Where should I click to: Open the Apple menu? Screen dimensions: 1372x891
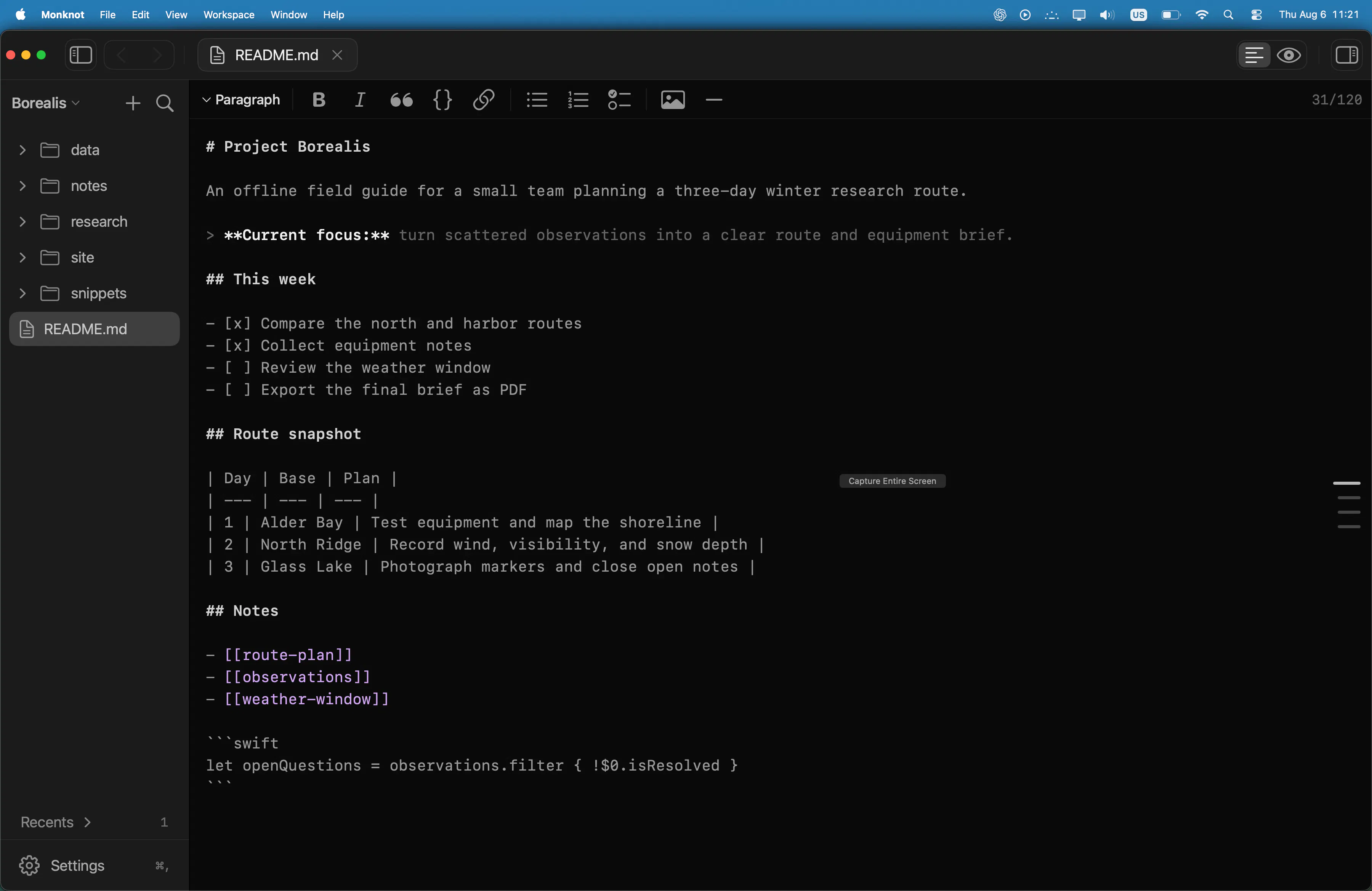click(21, 15)
